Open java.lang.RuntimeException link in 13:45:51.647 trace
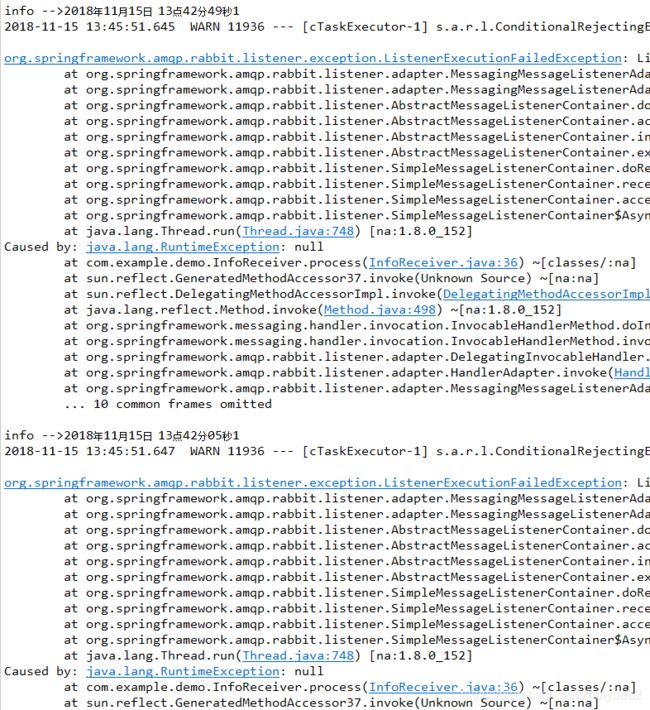Image resolution: width=650 pixels, height=710 pixels. click(x=183, y=672)
